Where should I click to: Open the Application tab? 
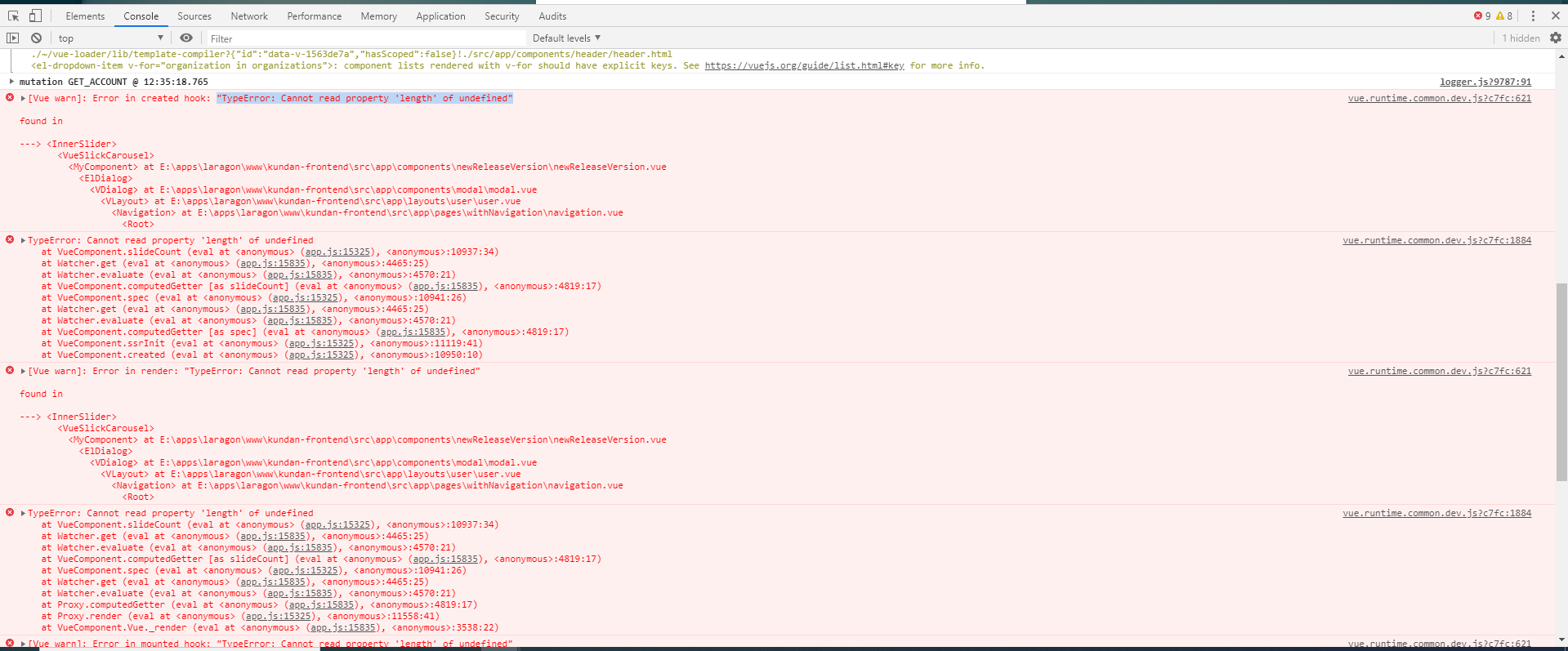(x=440, y=16)
